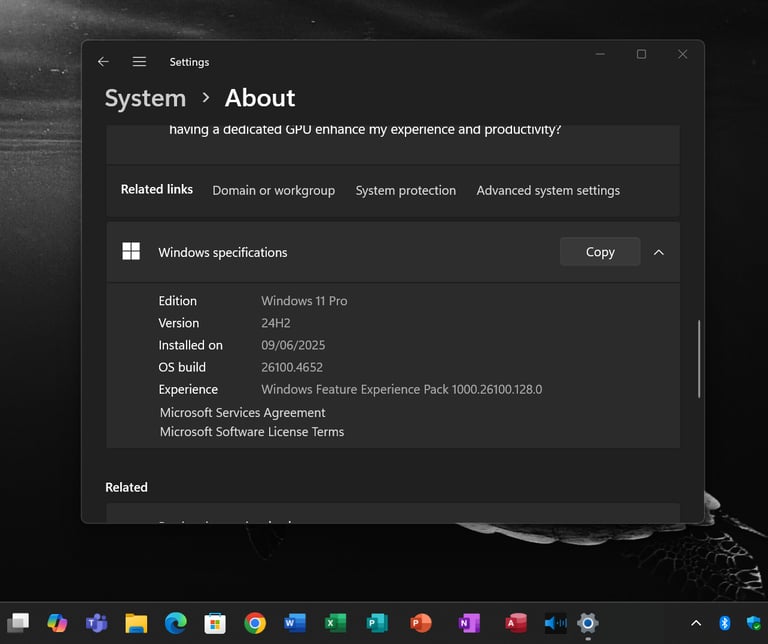Launch Microsoft Word from the taskbar
Viewport: 768px width, 644px height.
295,623
